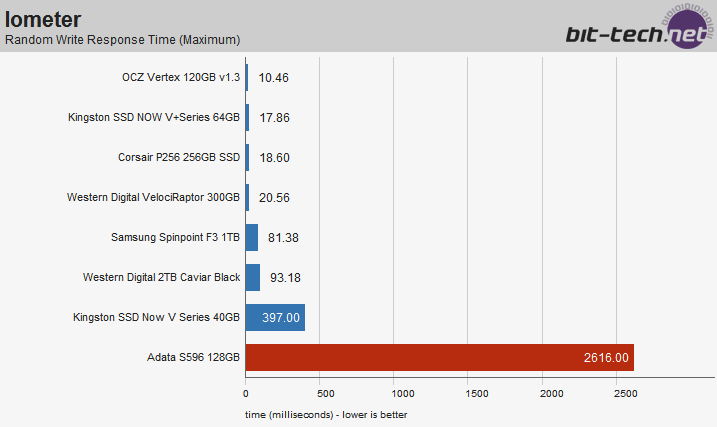Click the Western Digital VelociRaptor 300GB label

click(x=153, y=197)
